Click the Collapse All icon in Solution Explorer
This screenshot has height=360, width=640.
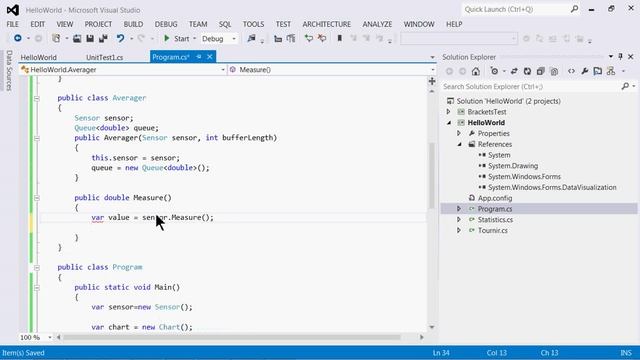click(x=540, y=71)
